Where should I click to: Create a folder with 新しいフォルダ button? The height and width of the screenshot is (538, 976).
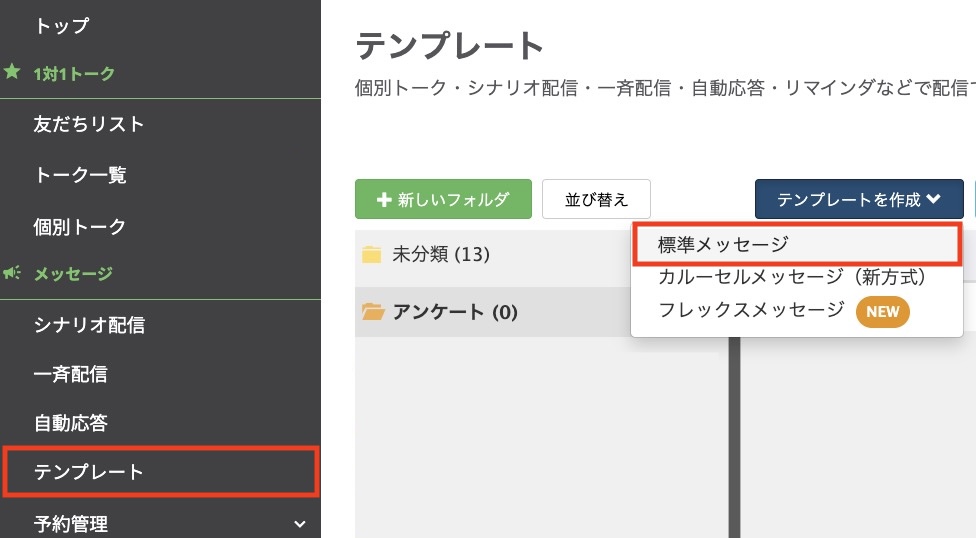(x=443, y=199)
